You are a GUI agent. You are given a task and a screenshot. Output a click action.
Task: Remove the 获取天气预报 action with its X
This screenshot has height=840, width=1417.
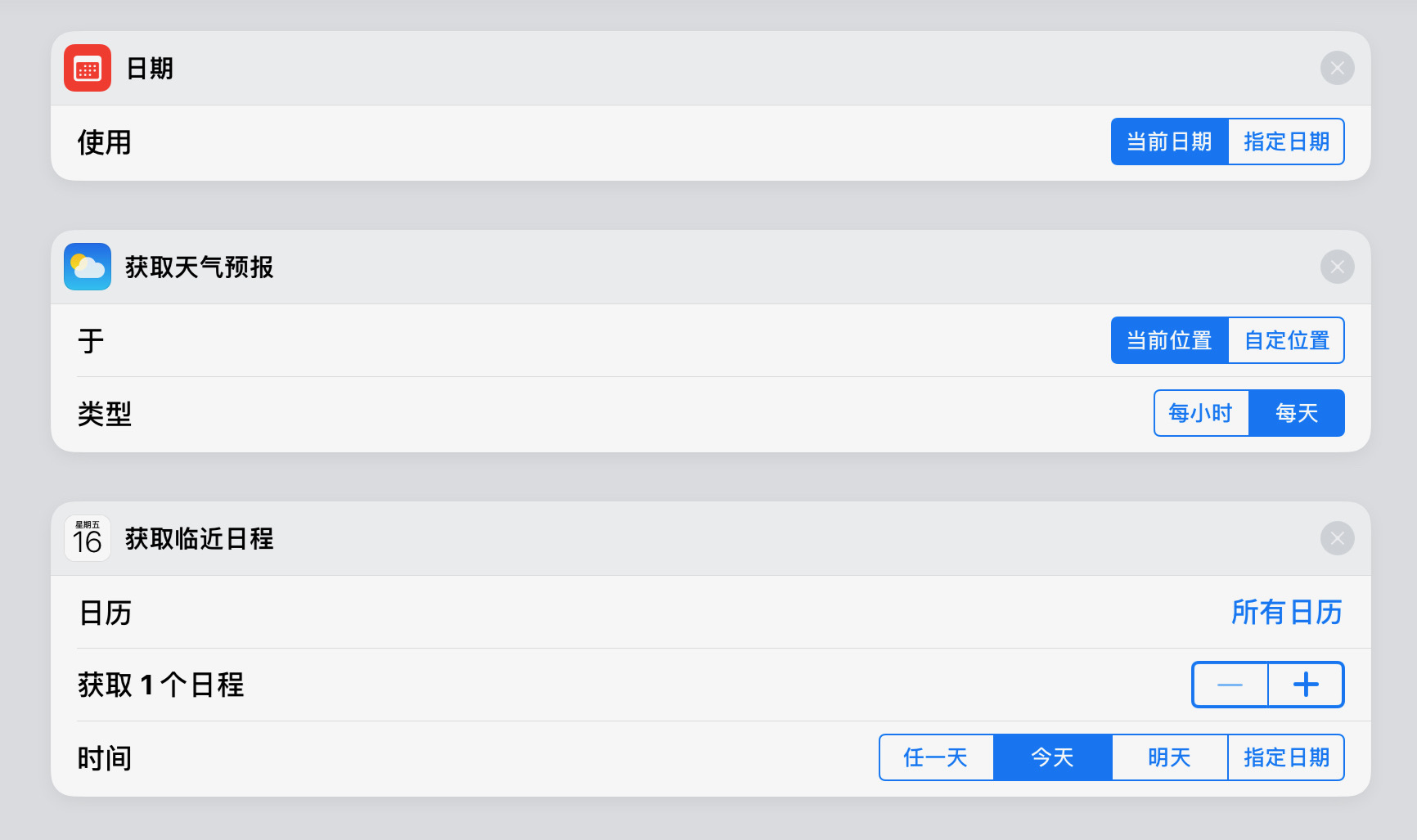(1337, 267)
